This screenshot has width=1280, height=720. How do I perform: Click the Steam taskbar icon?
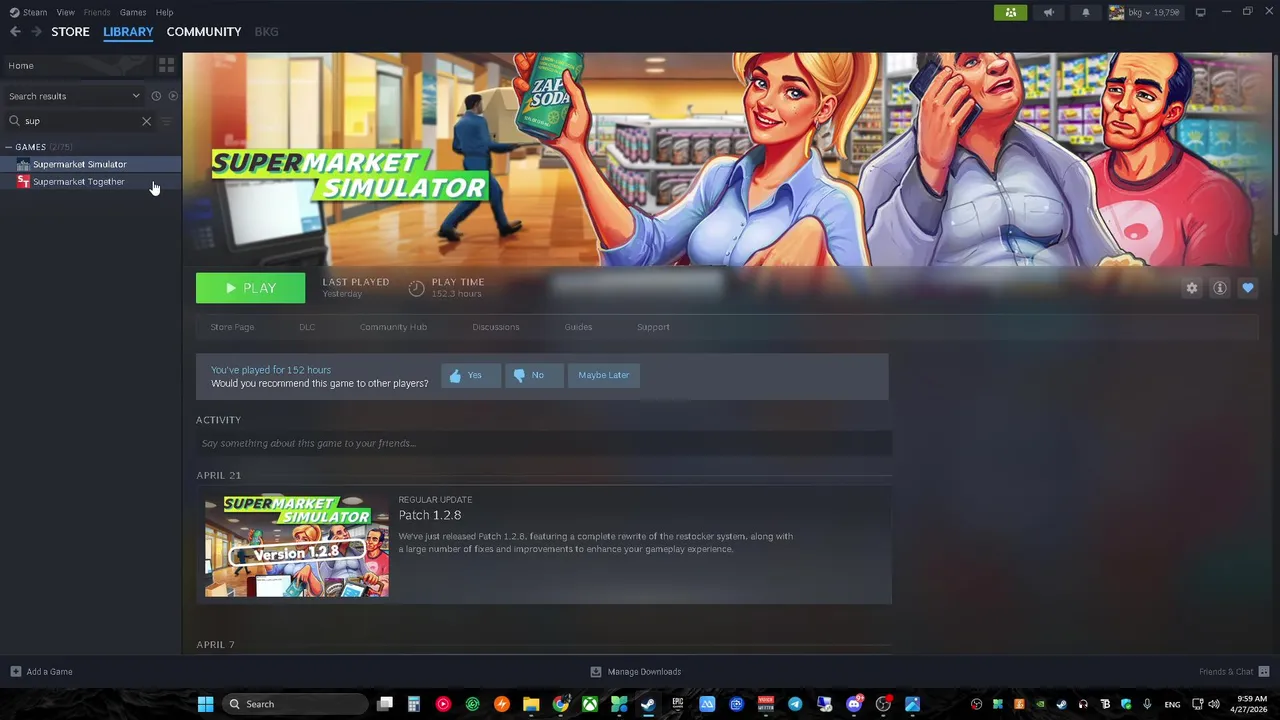[x=648, y=704]
